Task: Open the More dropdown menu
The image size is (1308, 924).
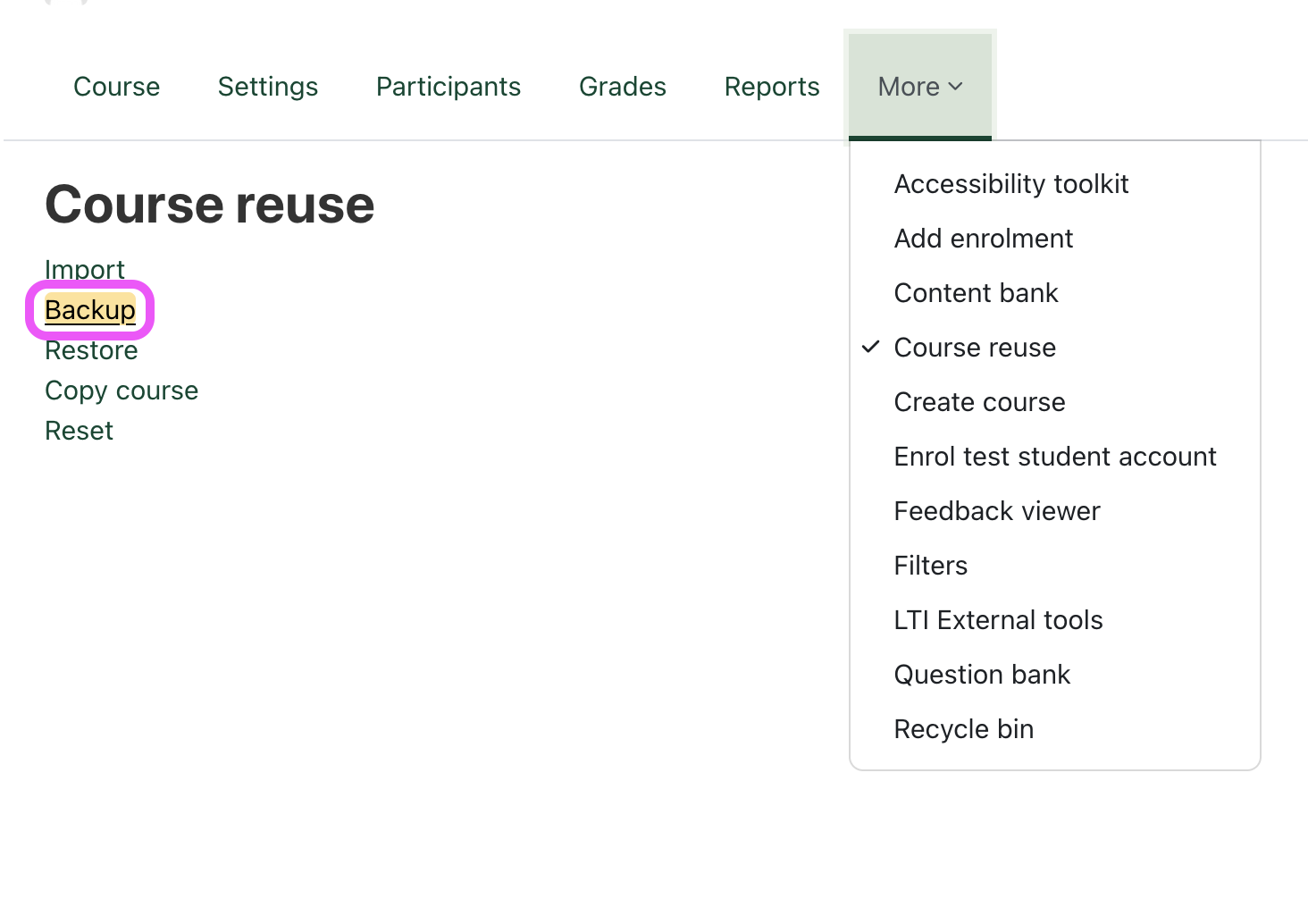Action: click(909, 86)
